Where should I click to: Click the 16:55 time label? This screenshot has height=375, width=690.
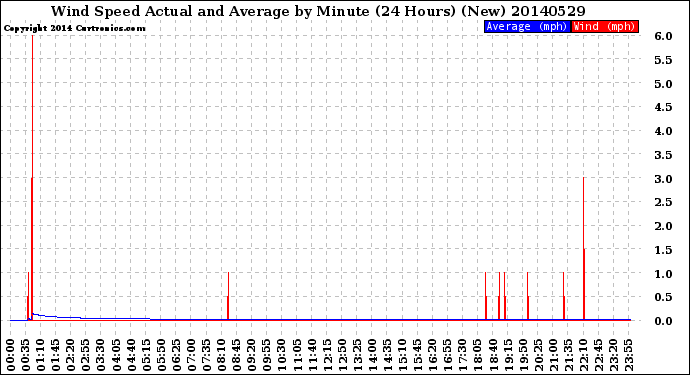[x=448, y=355]
